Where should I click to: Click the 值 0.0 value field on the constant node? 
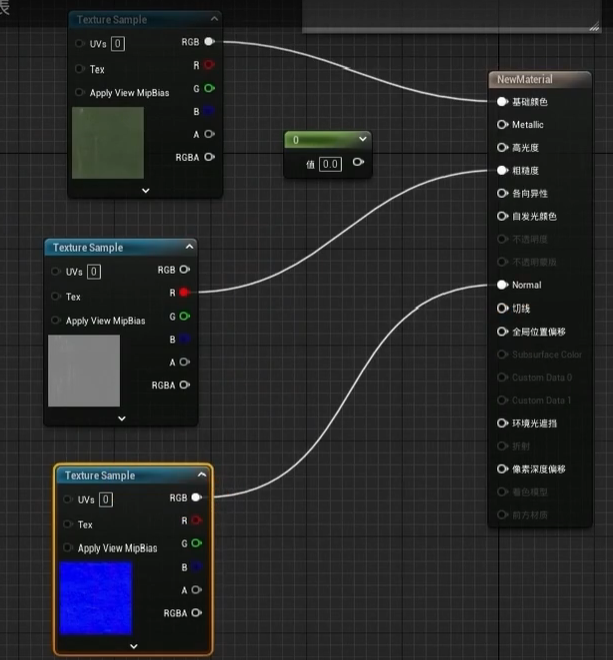[x=330, y=164]
